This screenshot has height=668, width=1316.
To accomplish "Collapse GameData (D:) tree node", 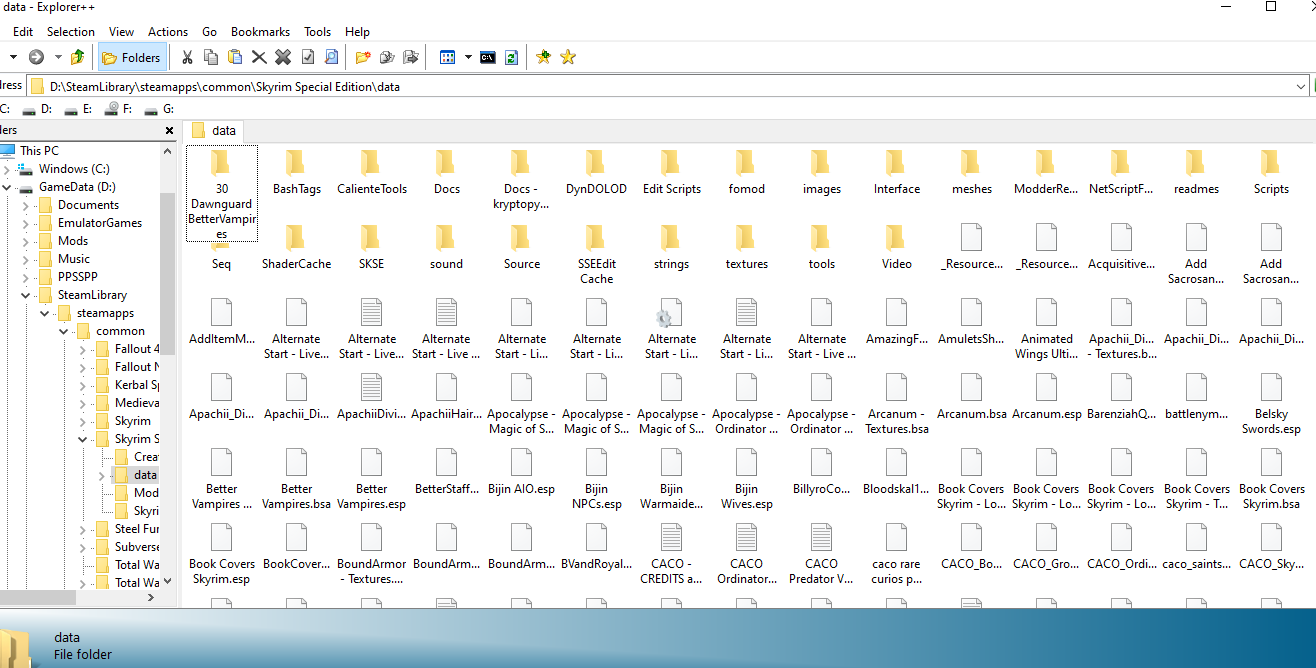I will click(7, 187).
